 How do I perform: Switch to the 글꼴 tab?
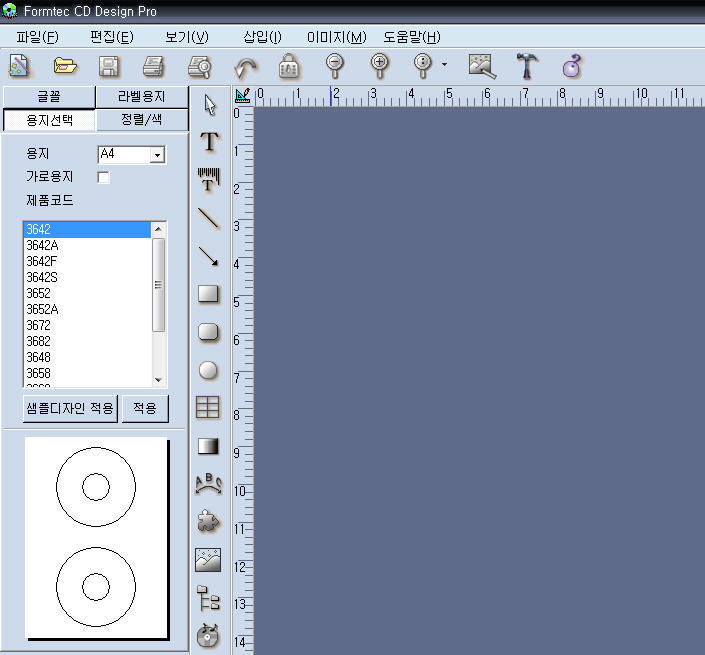[49, 97]
